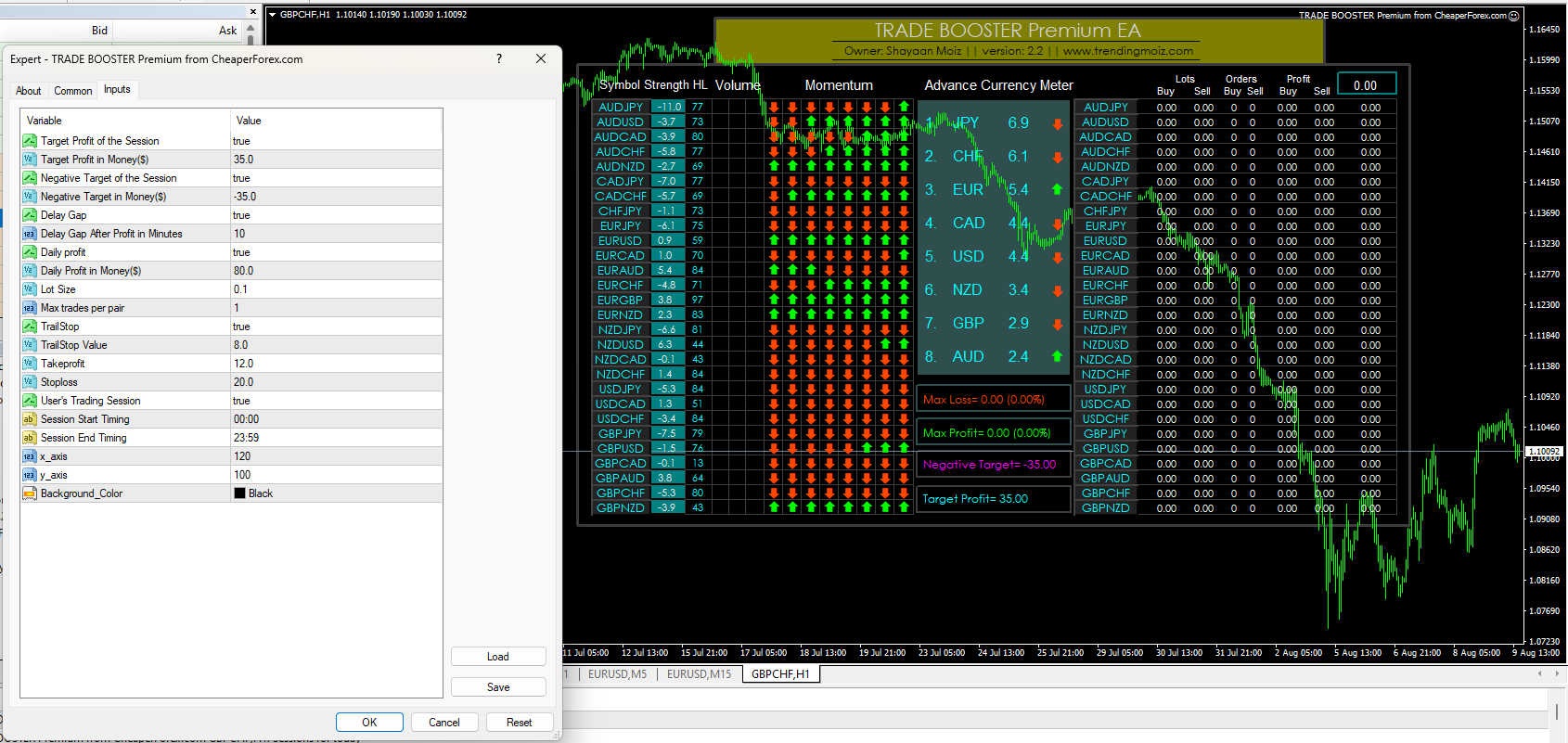Viewport: 1568px width, 743px height.
Task: Select the Session Start Timing string icon
Action: 30,419
